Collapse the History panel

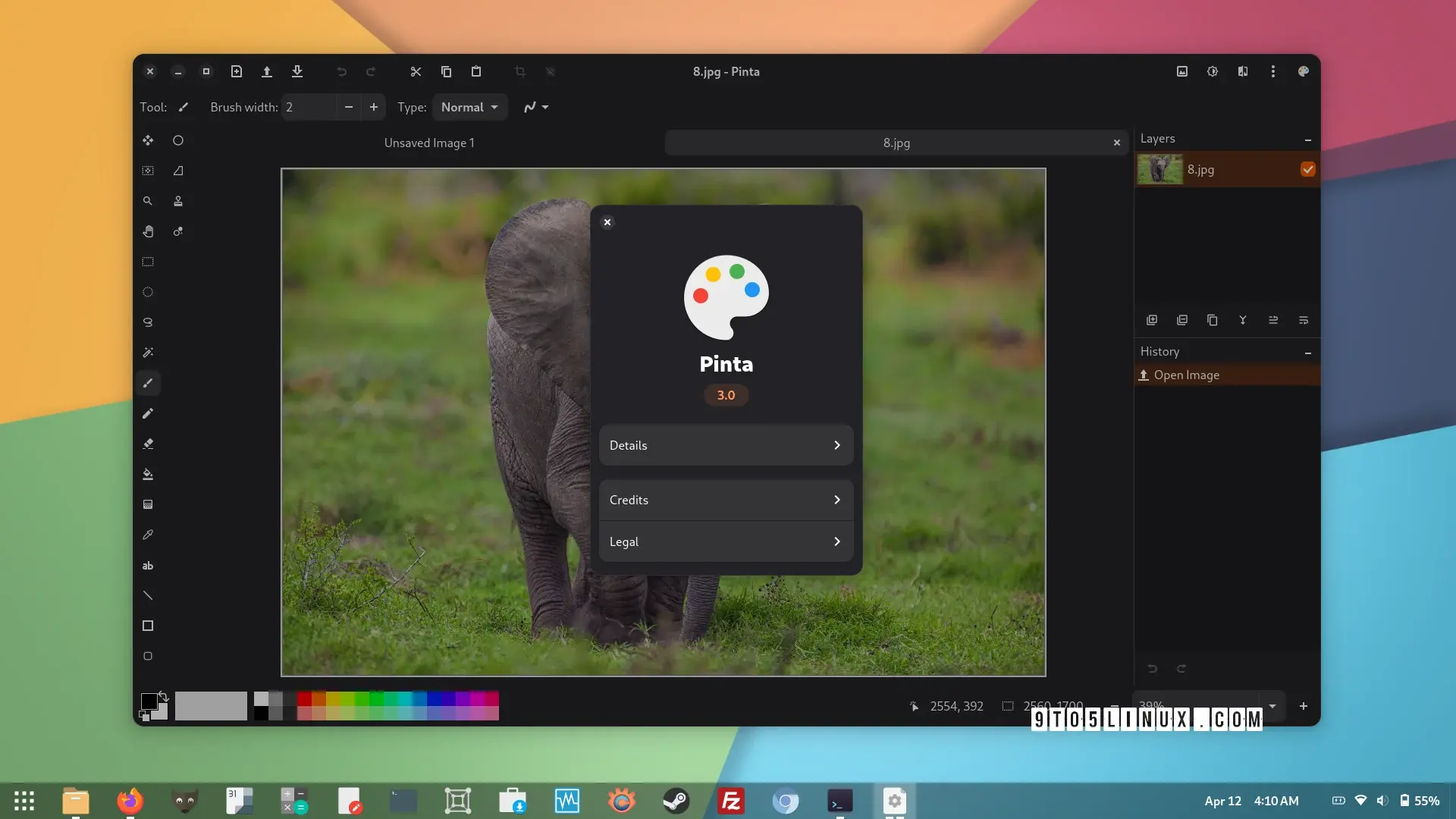coord(1308,353)
